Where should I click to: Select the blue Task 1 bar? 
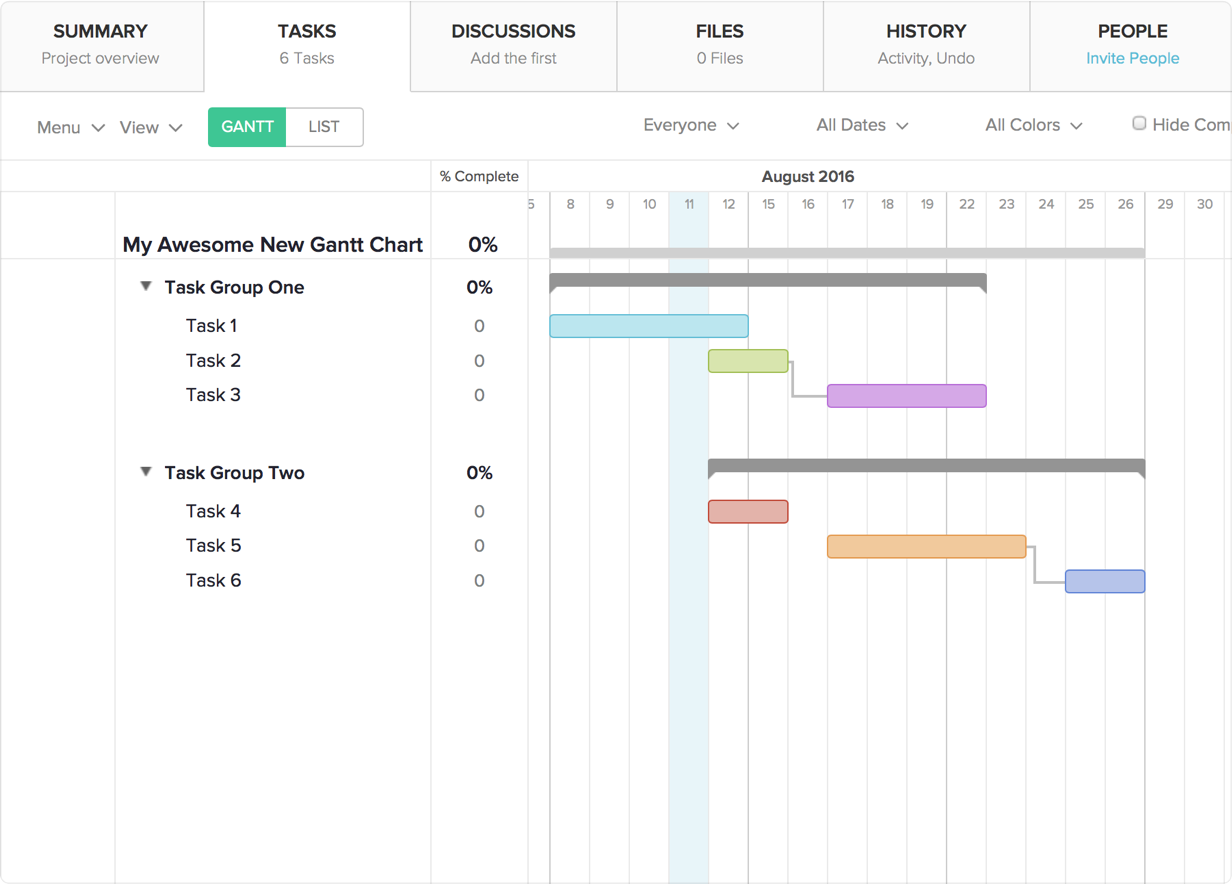pyautogui.click(x=648, y=326)
